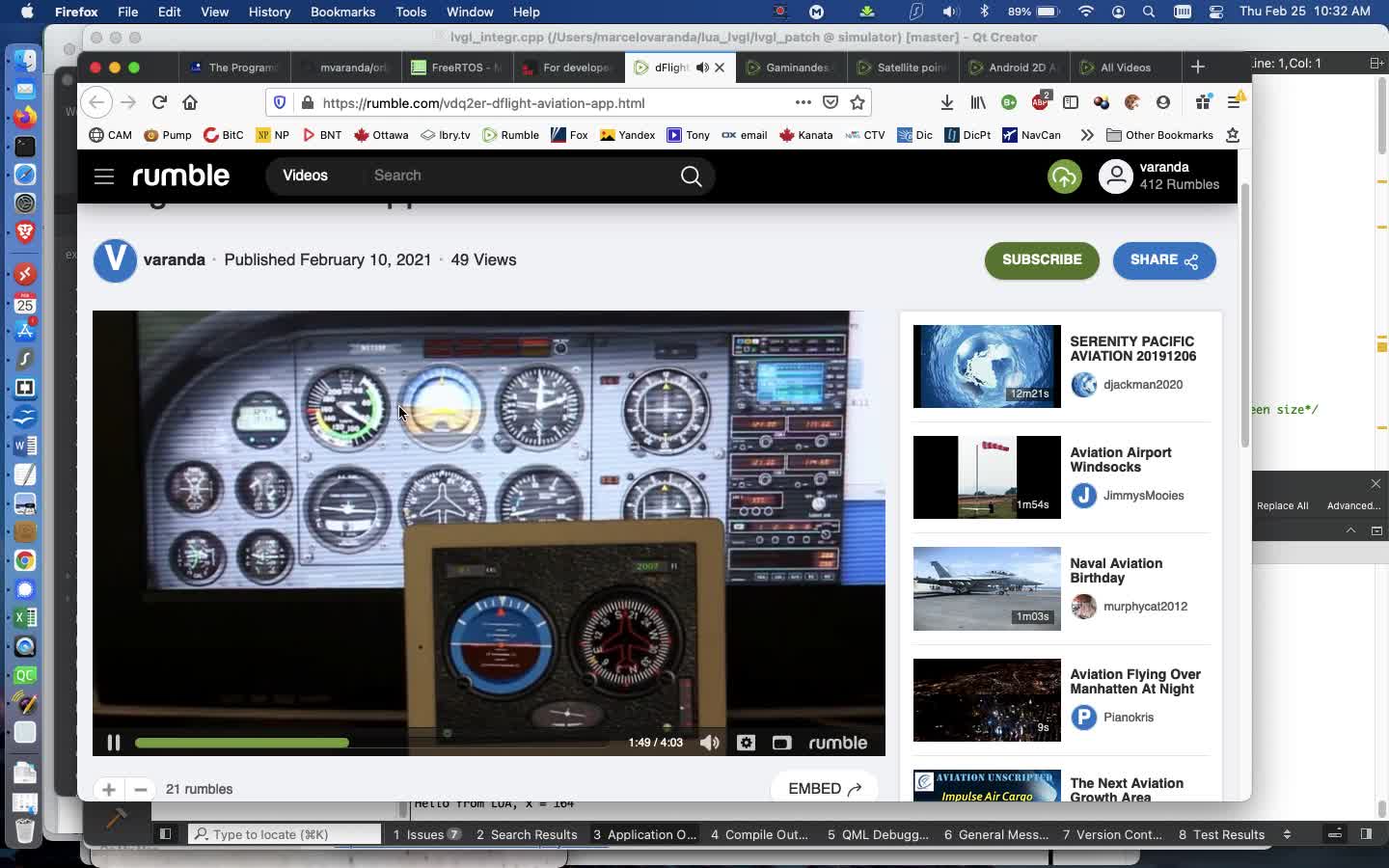Screen dimensions: 1389x868
Task: Click the green upload video icon
Action: (x=1065, y=176)
